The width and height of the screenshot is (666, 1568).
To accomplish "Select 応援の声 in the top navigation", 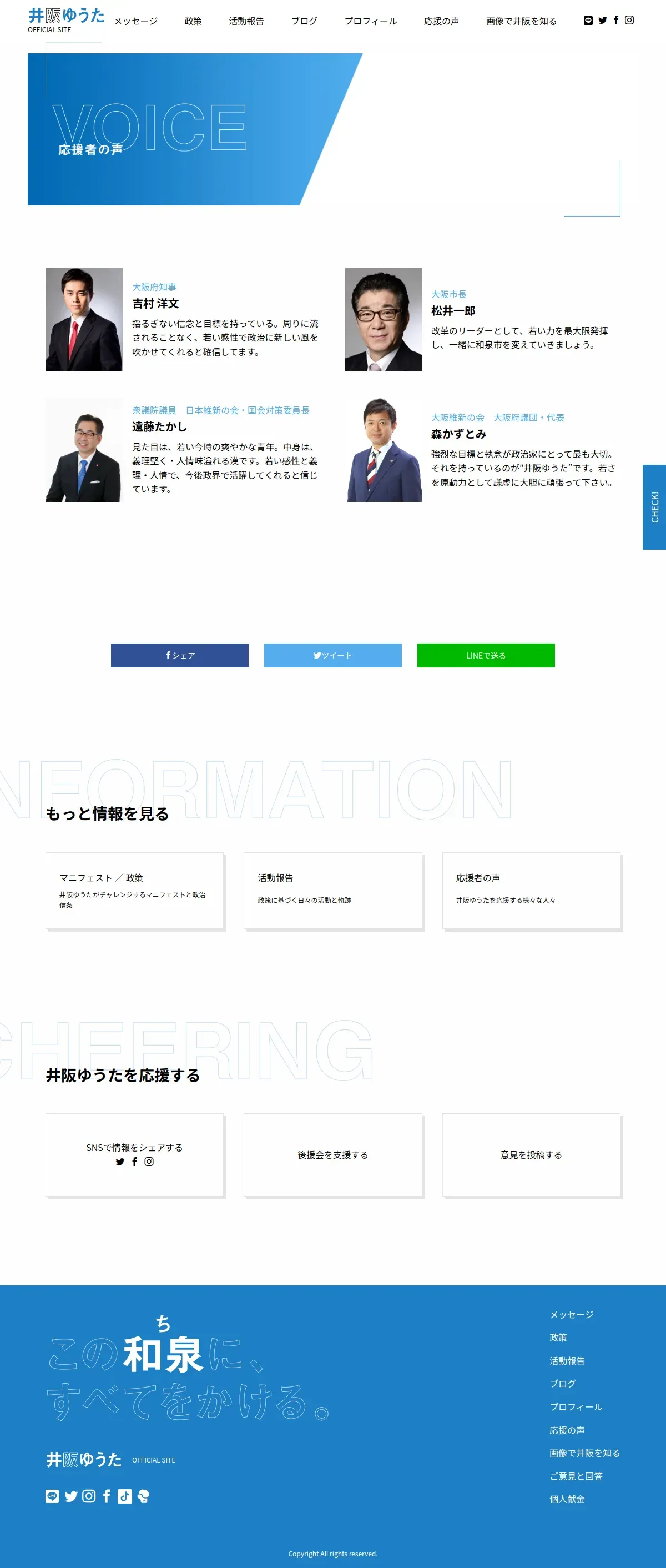I will pos(442,21).
